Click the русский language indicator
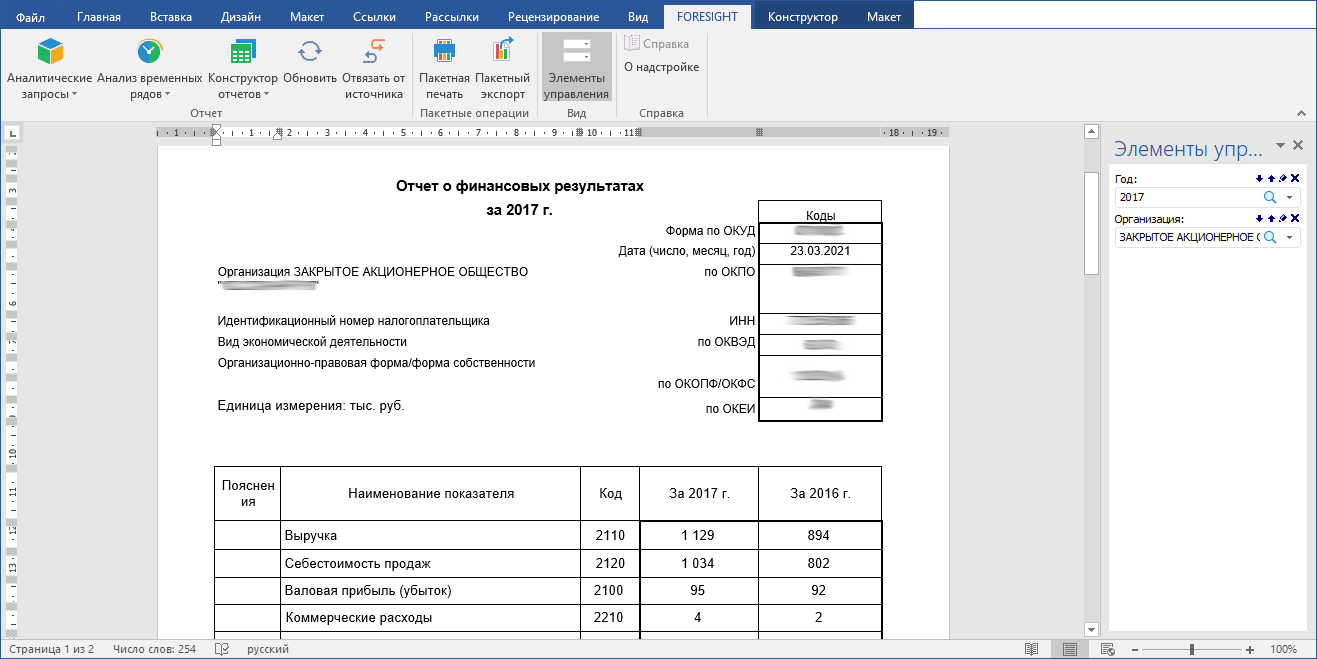 point(267,649)
